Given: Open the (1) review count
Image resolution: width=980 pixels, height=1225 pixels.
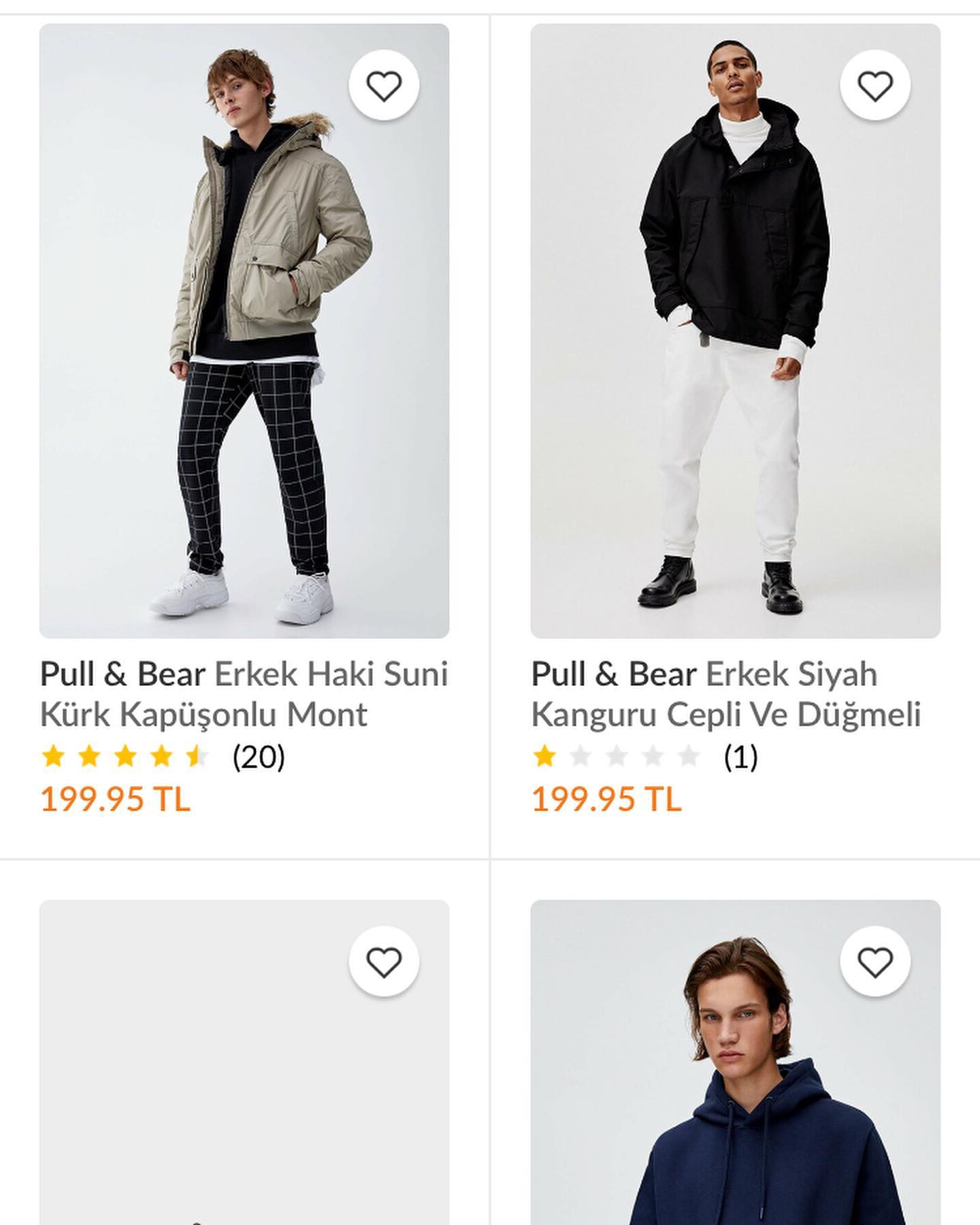Looking at the screenshot, I should [x=740, y=757].
